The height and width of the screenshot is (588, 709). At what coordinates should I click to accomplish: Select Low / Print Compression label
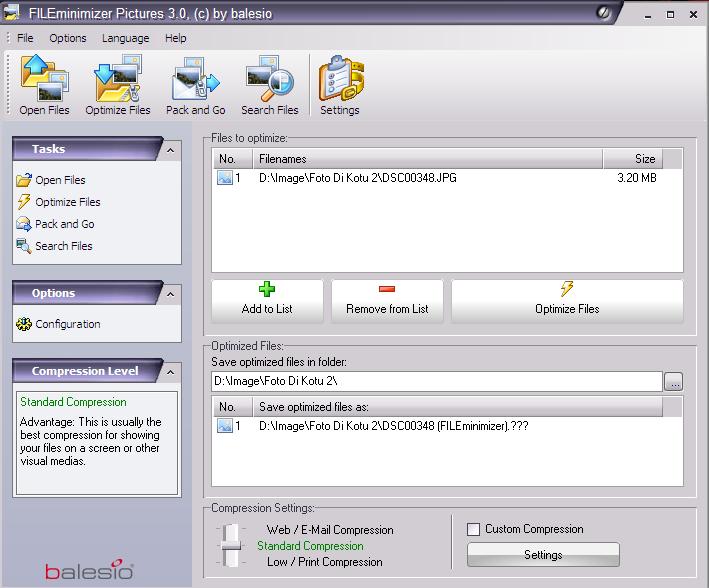pos(325,562)
